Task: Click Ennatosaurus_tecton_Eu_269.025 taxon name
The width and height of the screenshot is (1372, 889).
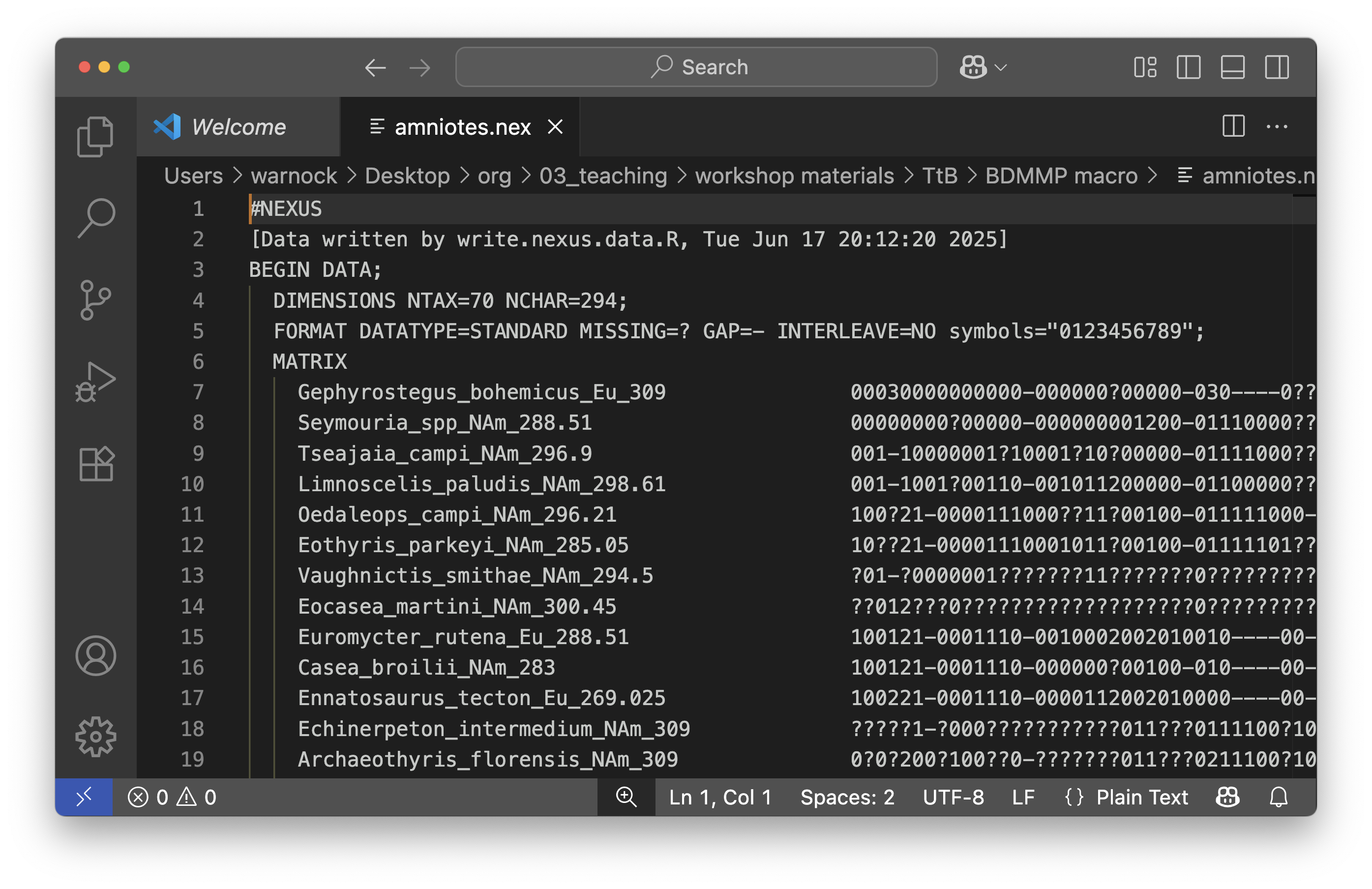Action: [x=481, y=698]
